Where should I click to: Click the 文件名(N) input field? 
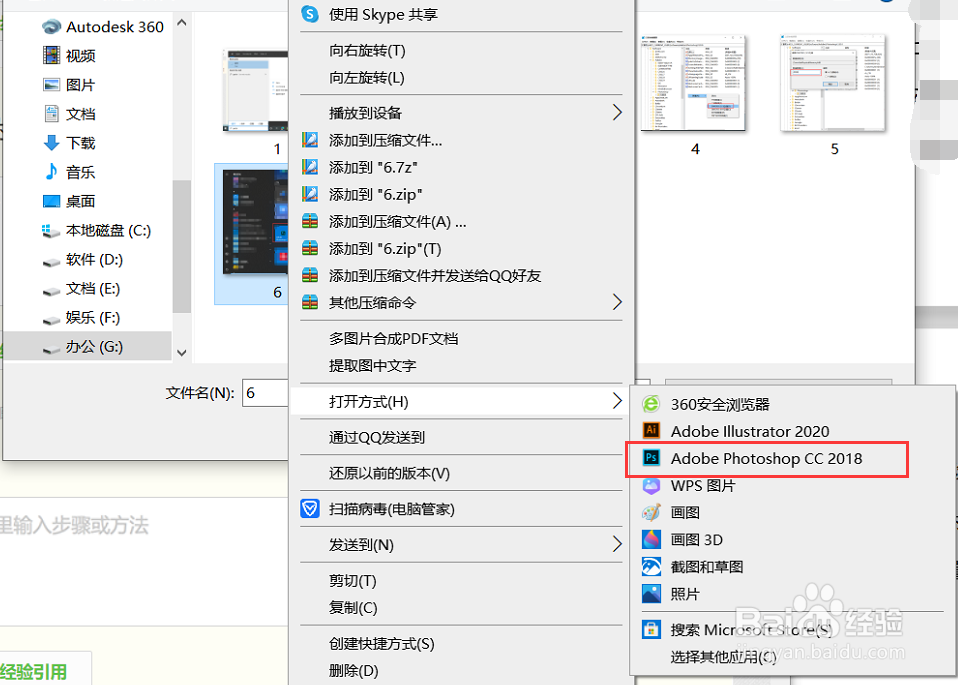265,393
